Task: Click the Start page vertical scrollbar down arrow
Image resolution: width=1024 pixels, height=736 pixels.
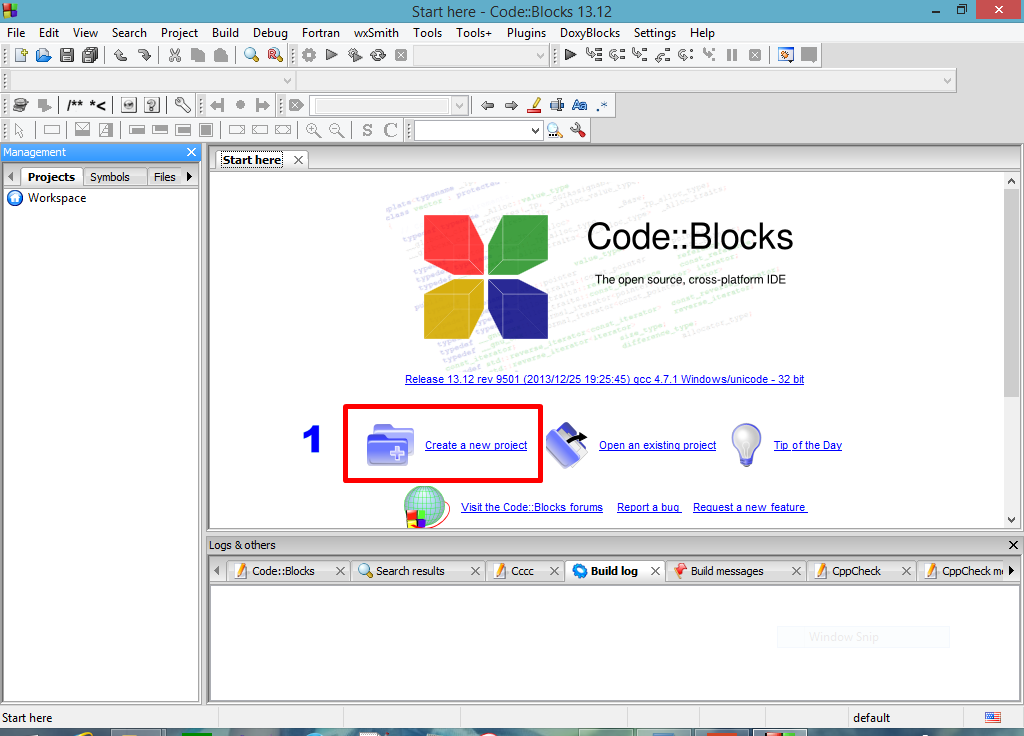Action: point(1011,520)
